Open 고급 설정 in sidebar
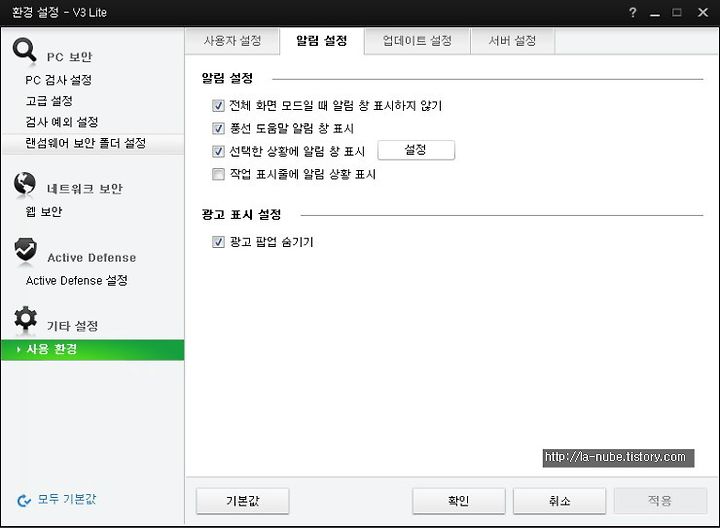Viewport: 720px width, 528px height. (49, 101)
